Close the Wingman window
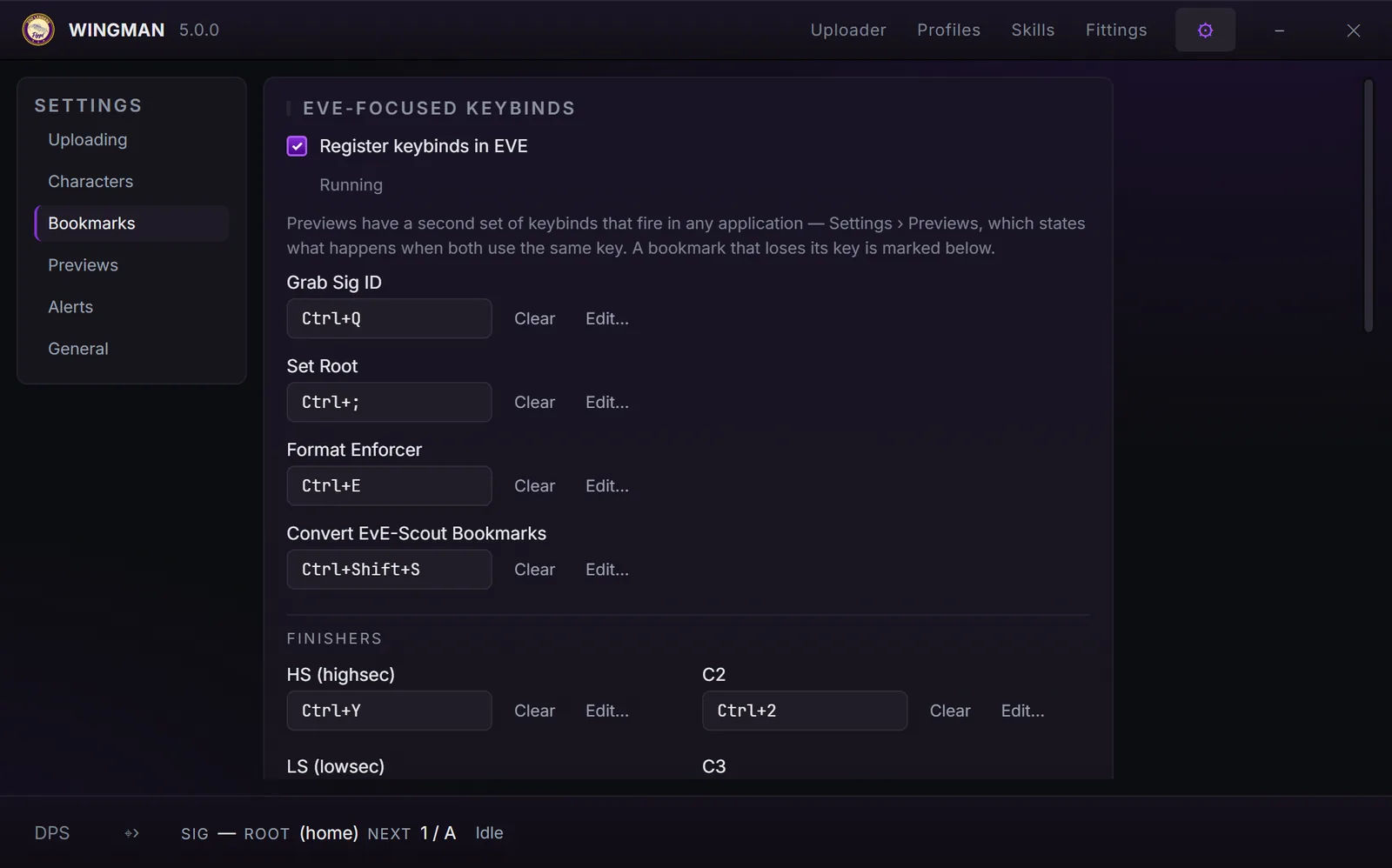 [1354, 30]
